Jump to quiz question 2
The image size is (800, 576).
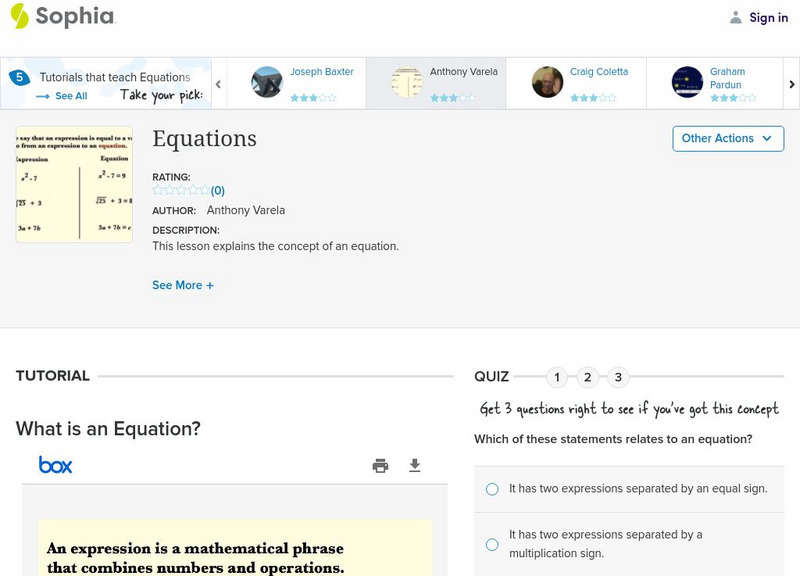point(588,377)
